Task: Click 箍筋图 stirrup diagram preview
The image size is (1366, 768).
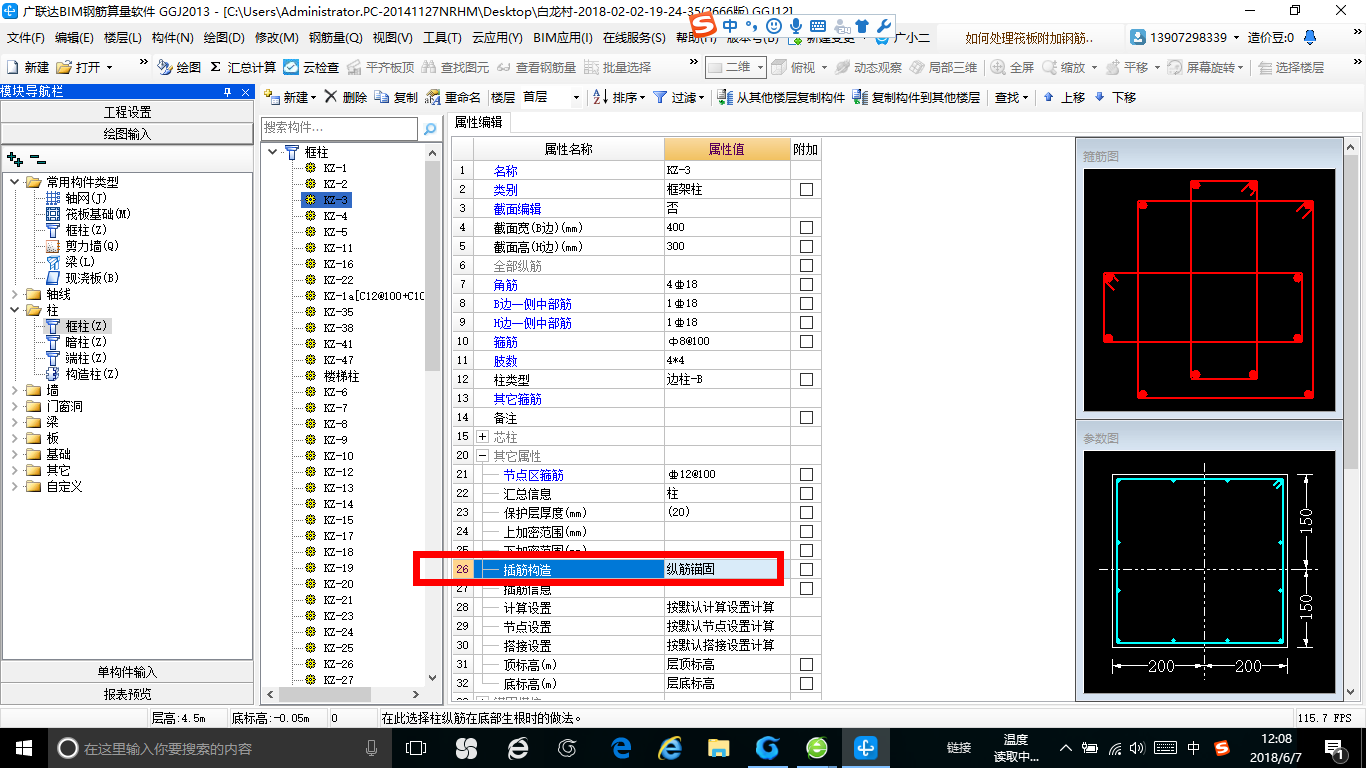Action: pyautogui.click(x=1209, y=290)
